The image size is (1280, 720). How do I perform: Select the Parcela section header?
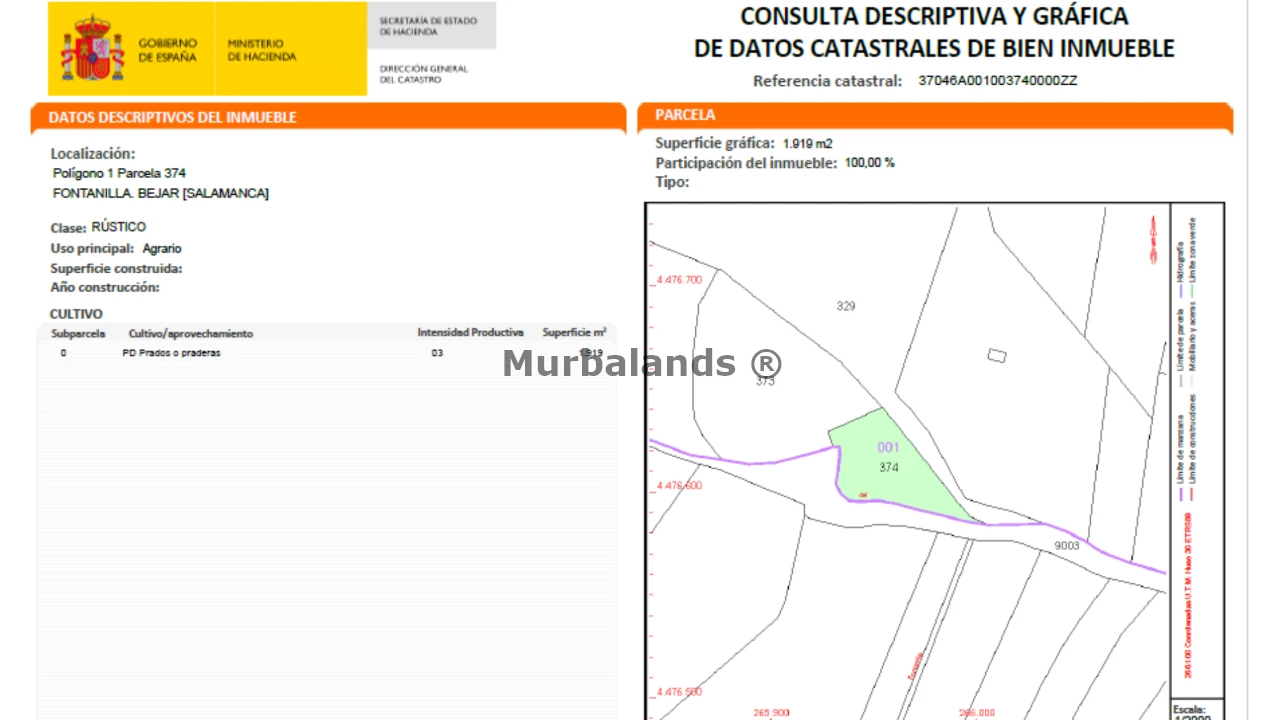[685, 115]
